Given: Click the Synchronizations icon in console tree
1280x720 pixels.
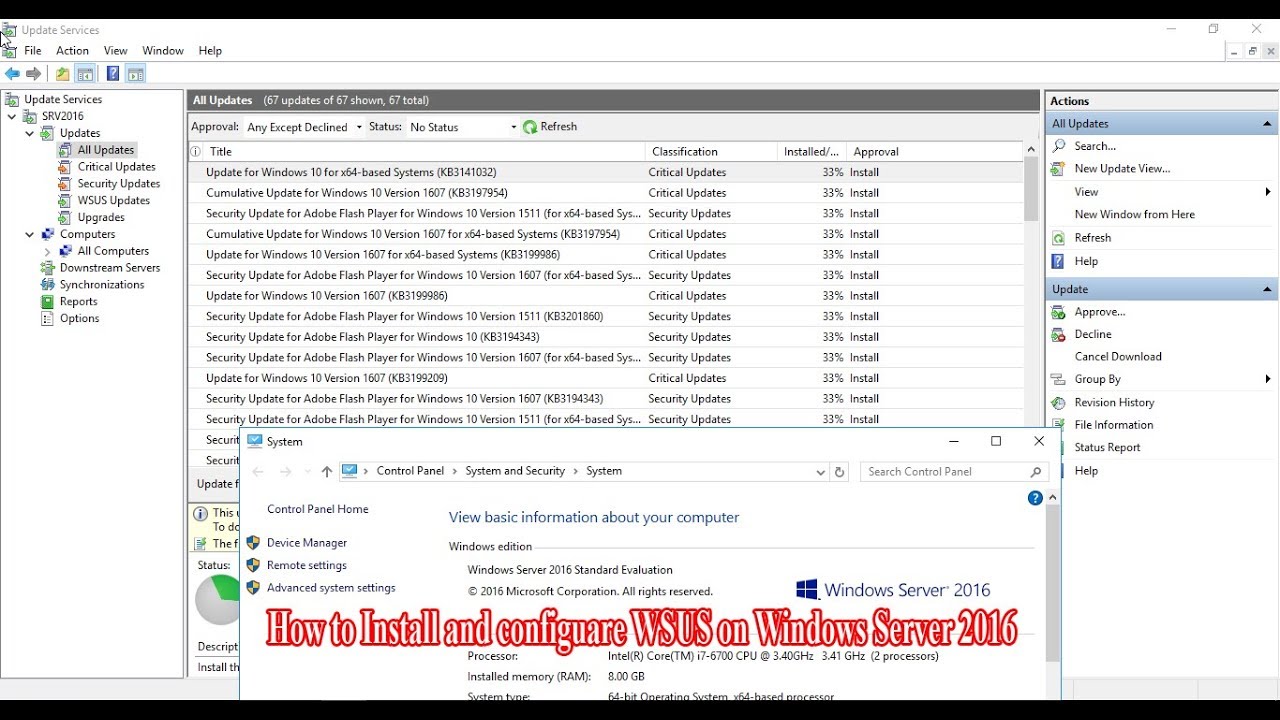Looking at the screenshot, I should click(x=47, y=285).
